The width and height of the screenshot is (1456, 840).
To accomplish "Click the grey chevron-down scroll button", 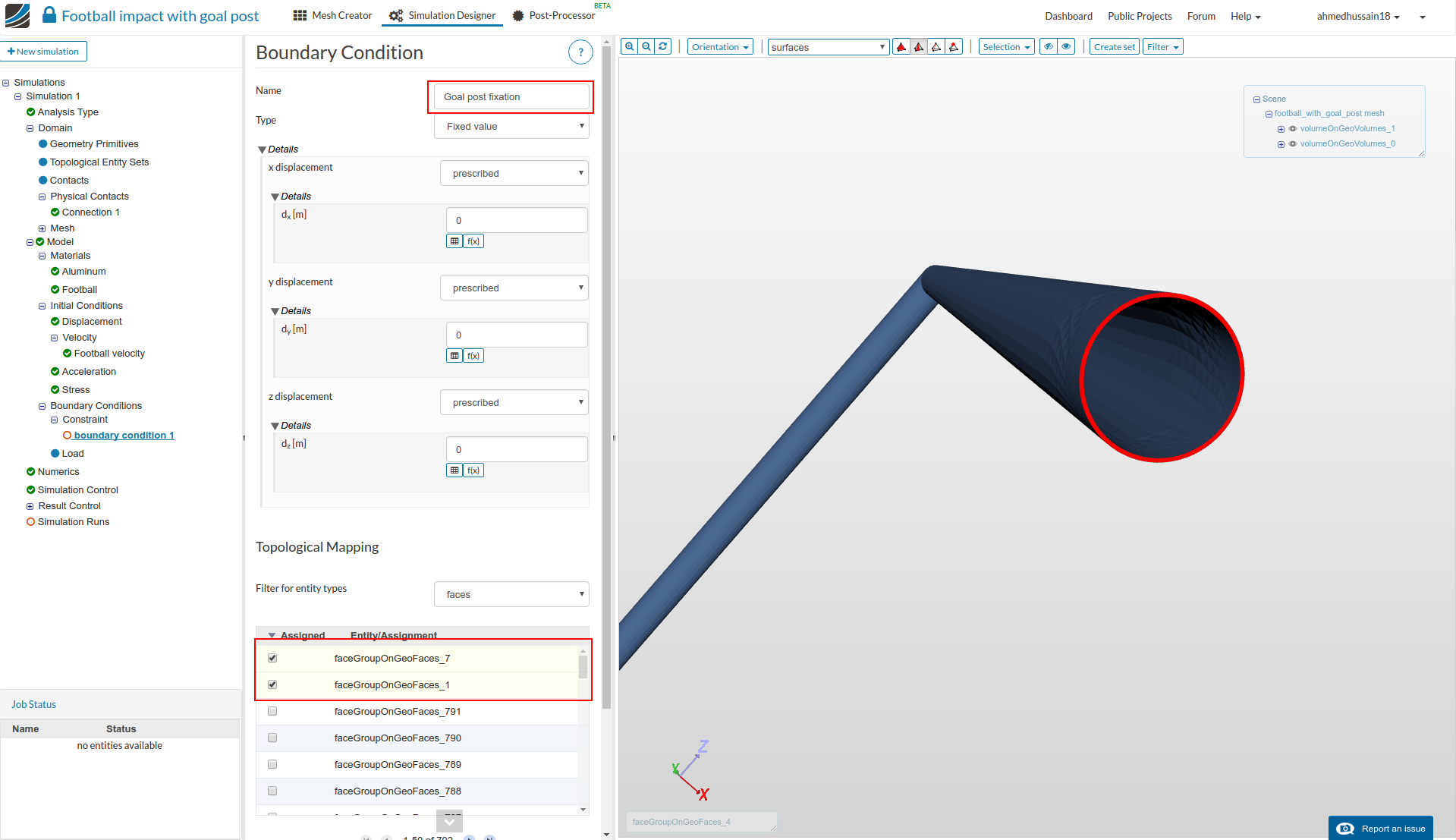I will click(x=449, y=822).
